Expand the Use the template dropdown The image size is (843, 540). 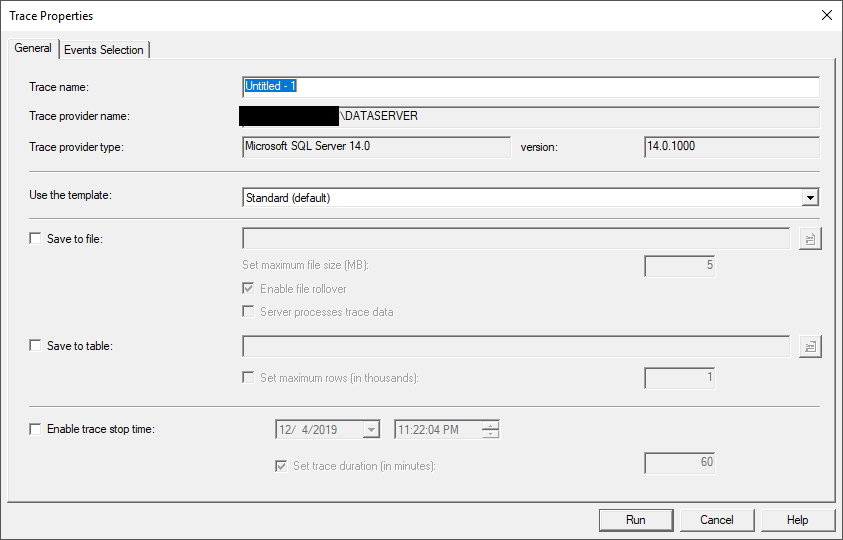[810, 197]
